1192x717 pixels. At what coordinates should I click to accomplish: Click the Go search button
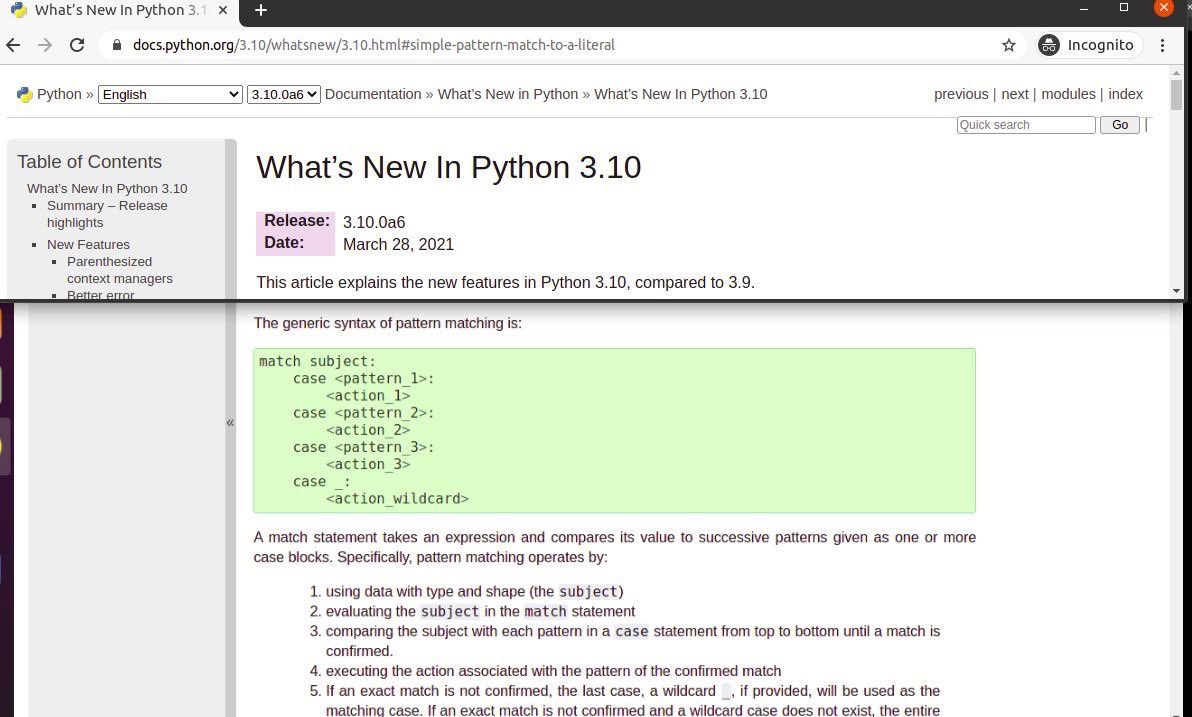1120,125
